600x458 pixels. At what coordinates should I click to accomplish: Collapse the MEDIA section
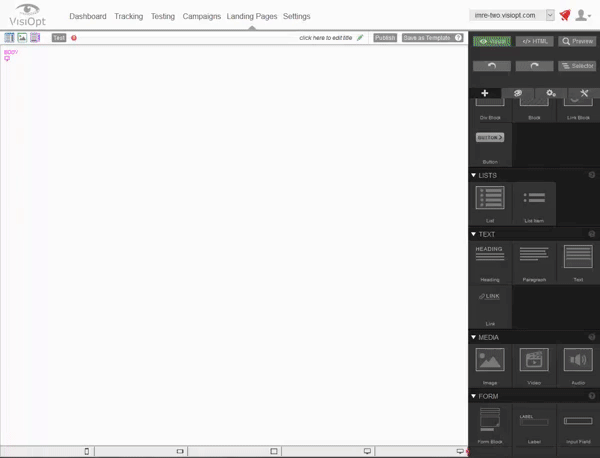[x=474, y=338]
